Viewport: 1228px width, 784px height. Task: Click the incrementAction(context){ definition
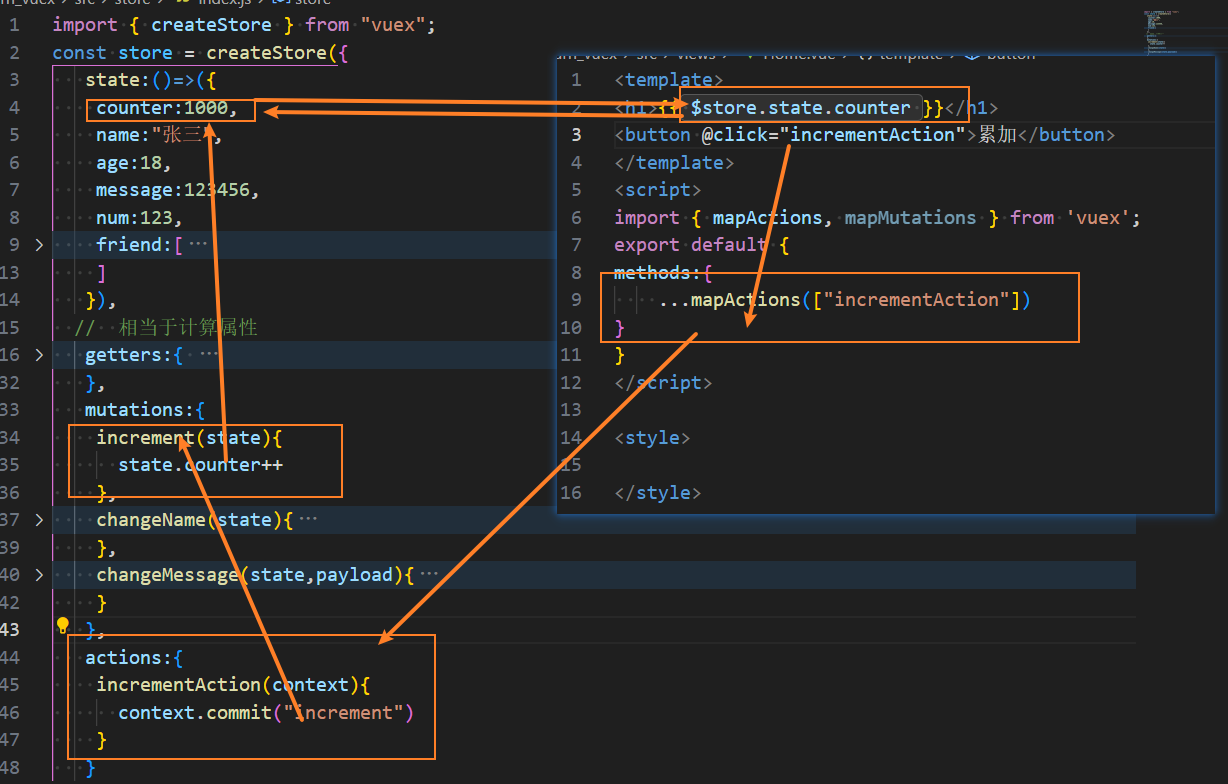[233, 684]
